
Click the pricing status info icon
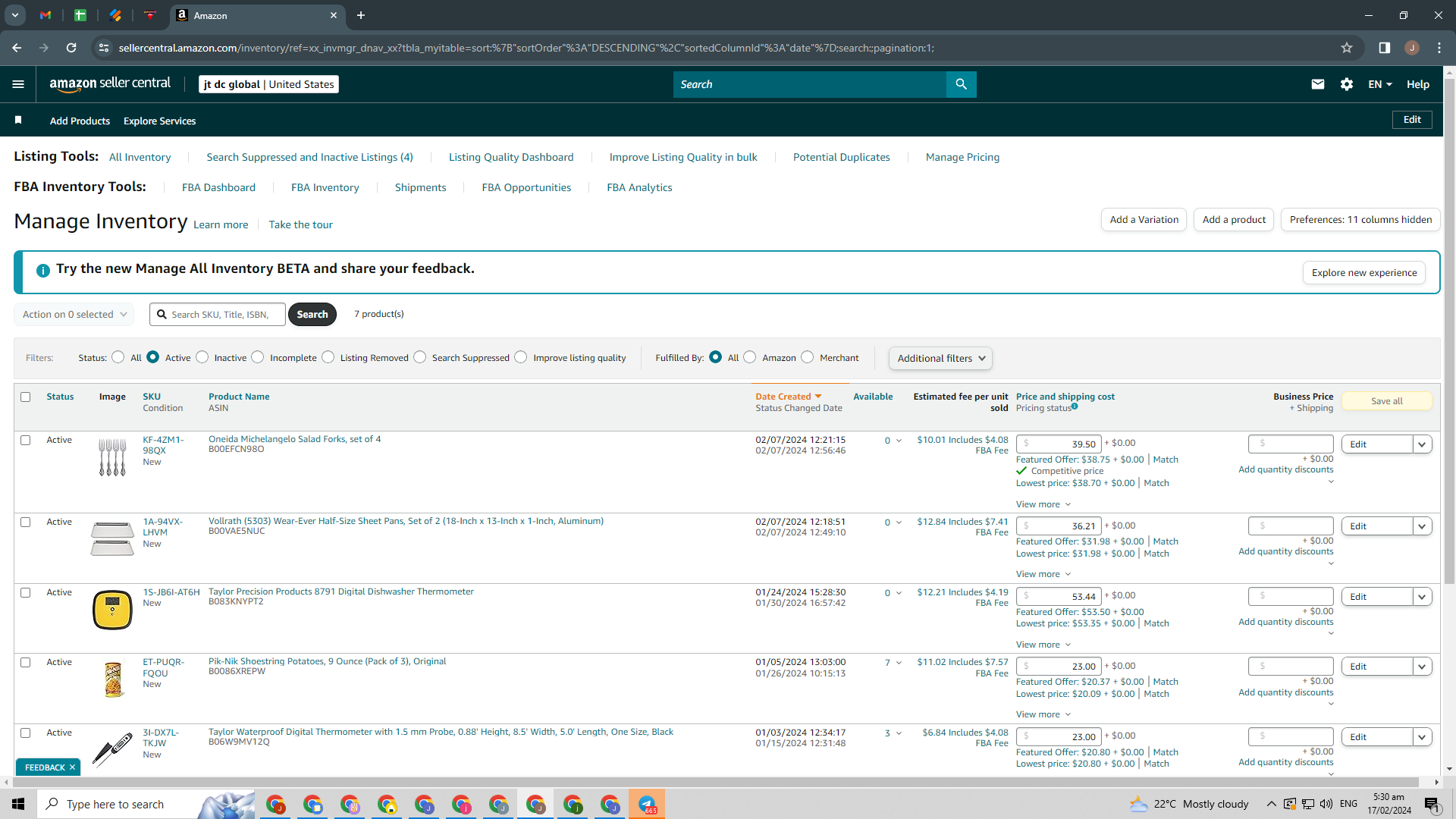click(1075, 406)
